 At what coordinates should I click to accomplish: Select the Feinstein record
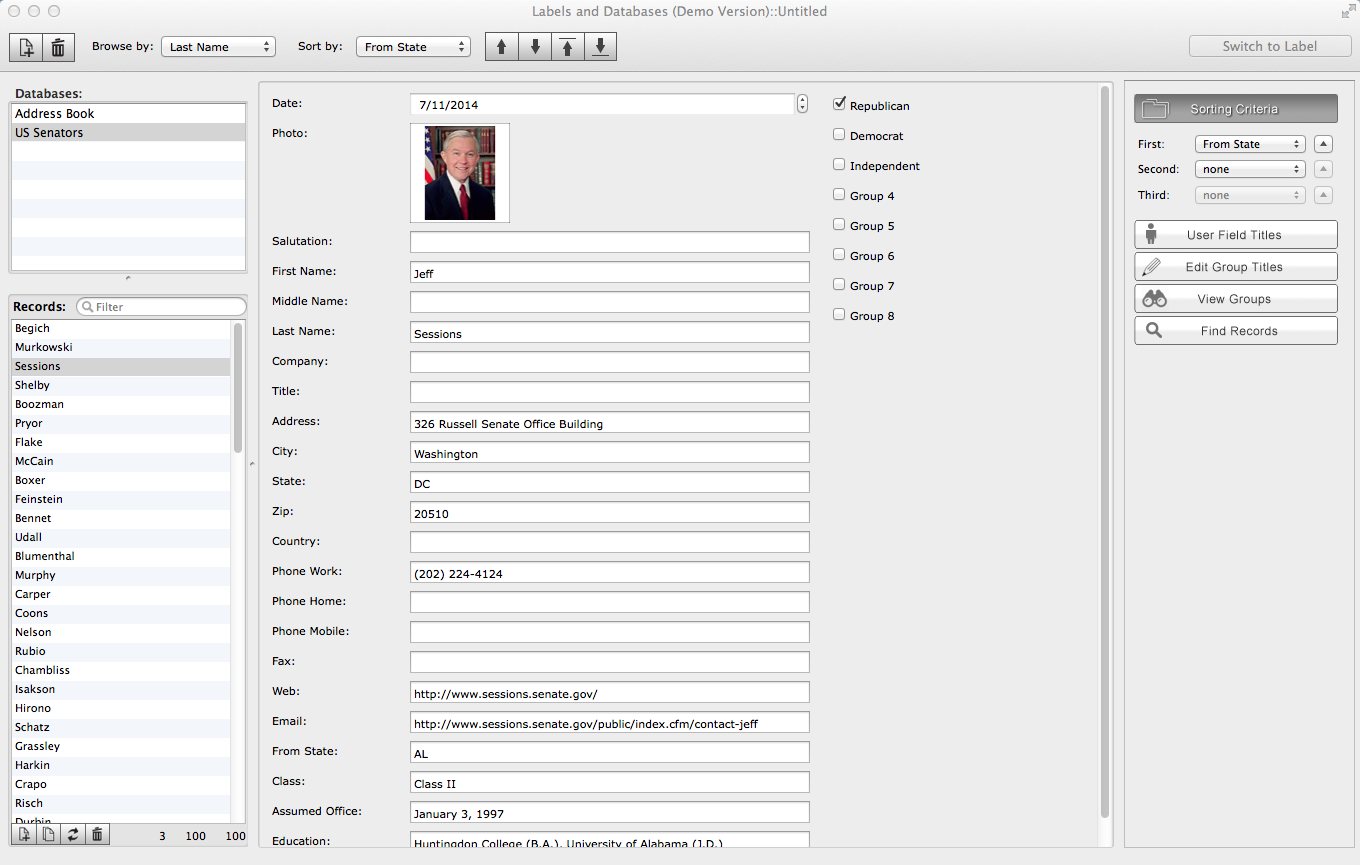pyautogui.click(x=121, y=499)
